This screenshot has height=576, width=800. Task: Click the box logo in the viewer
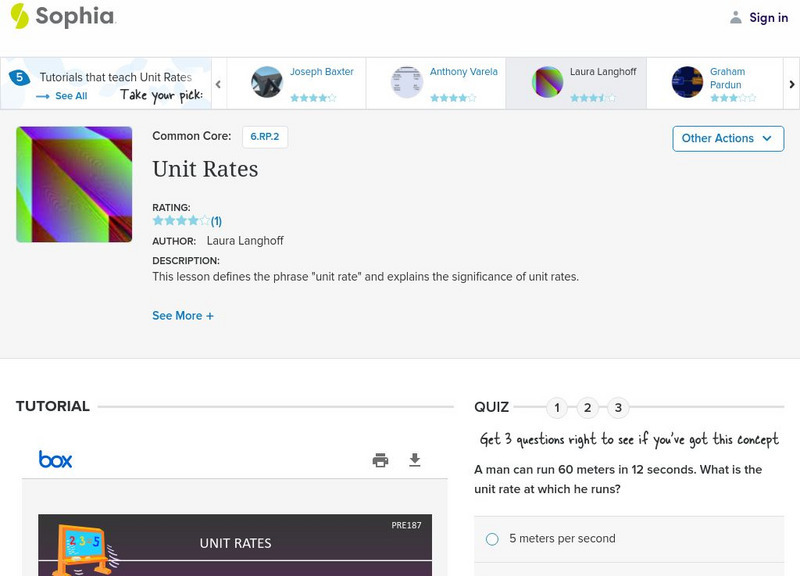55,459
